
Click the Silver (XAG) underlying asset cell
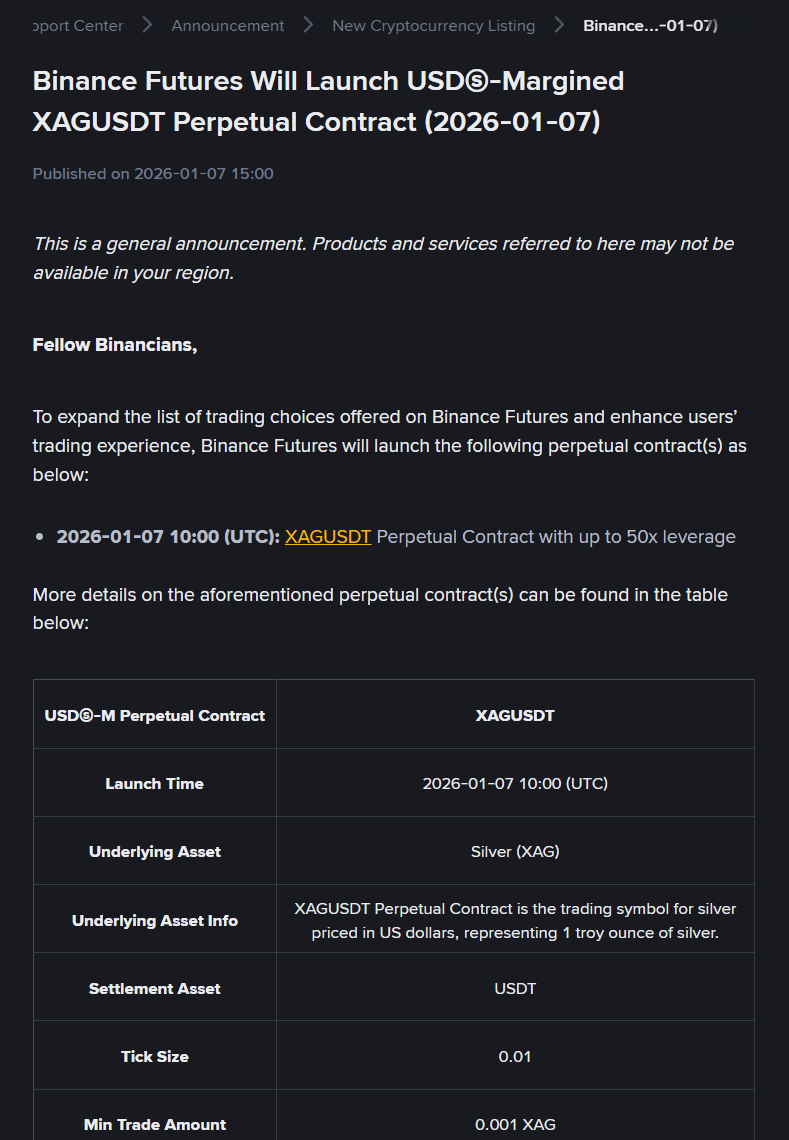coord(515,852)
